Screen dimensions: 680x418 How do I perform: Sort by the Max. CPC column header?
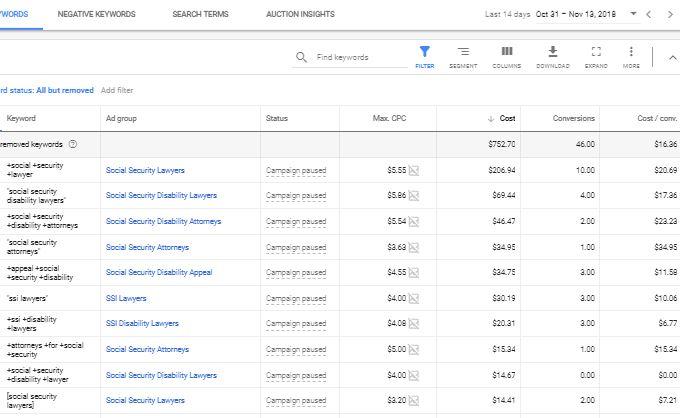pyautogui.click(x=389, y=118)
